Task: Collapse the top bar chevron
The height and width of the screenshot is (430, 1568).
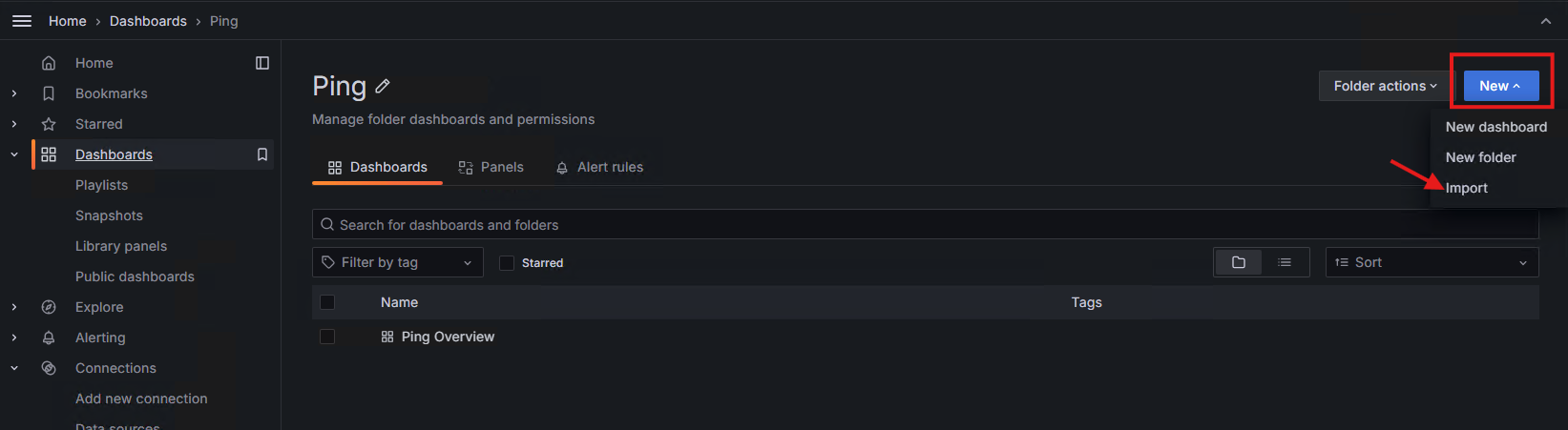Action: coord(1546,21)
